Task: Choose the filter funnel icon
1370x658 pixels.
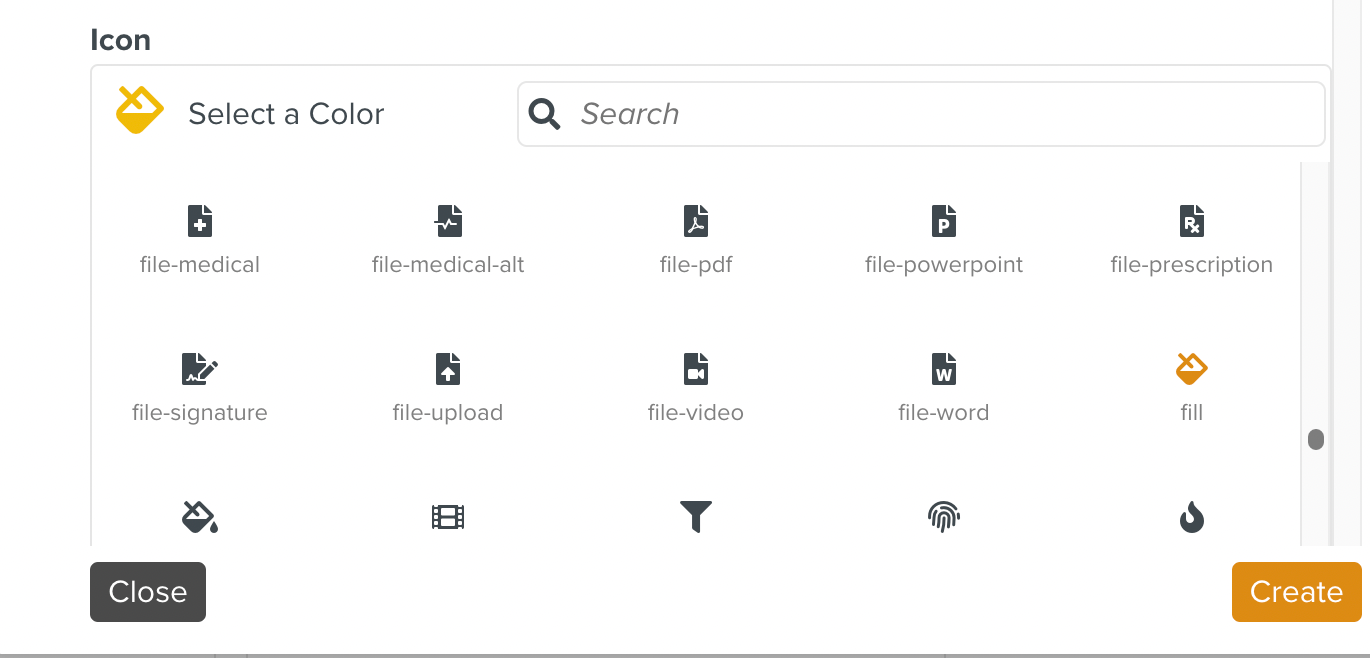Action: click(x=696, y=516)
